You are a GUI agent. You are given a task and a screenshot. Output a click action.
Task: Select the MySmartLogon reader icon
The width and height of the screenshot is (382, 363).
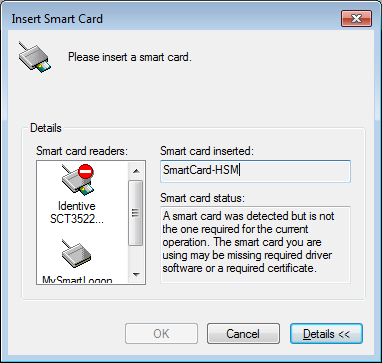pyautogui.click(x=77, y=253)
